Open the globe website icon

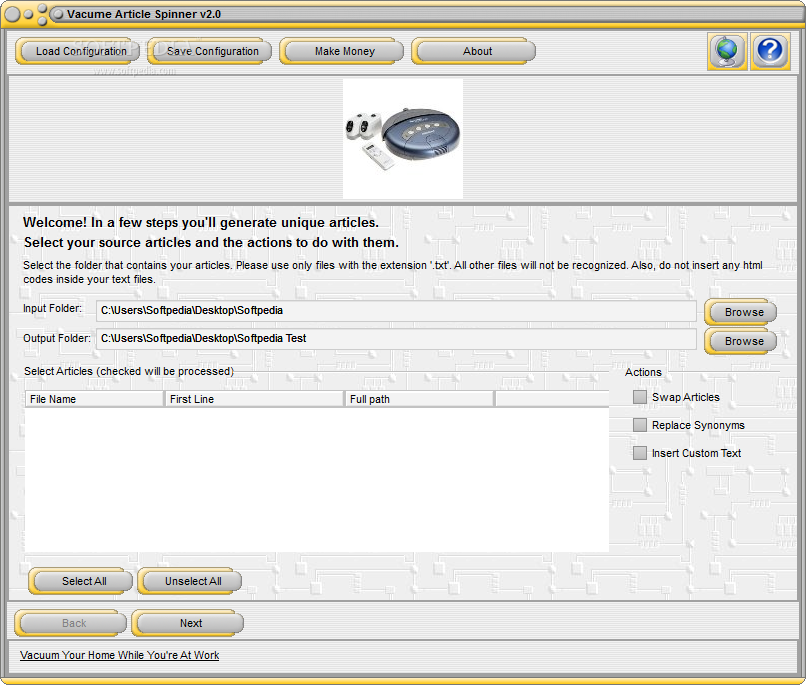click(x=727, y=51)
